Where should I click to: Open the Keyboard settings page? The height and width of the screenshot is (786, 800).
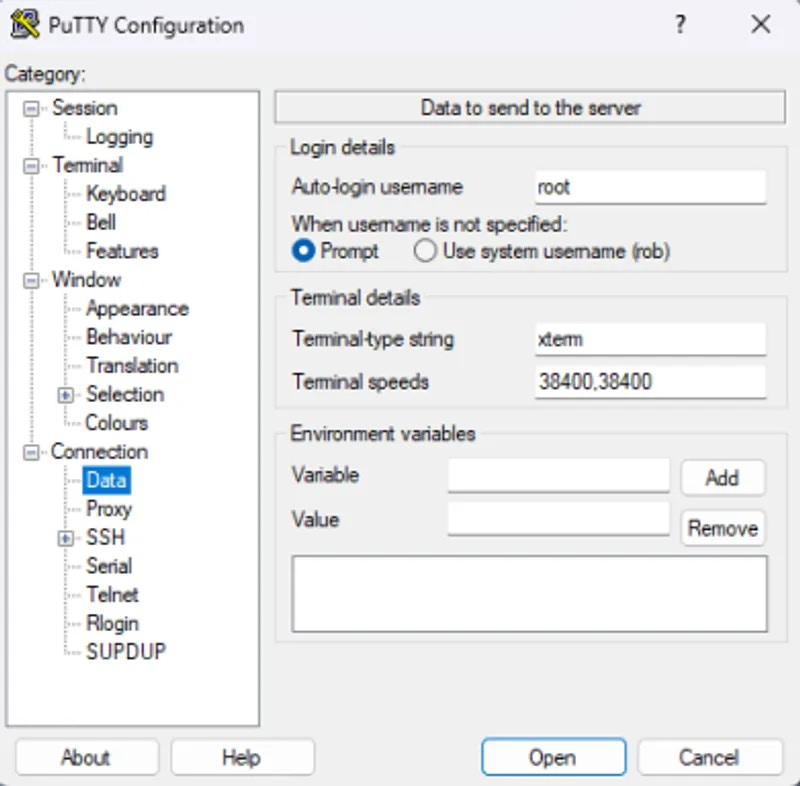click(x=126, y=194)
